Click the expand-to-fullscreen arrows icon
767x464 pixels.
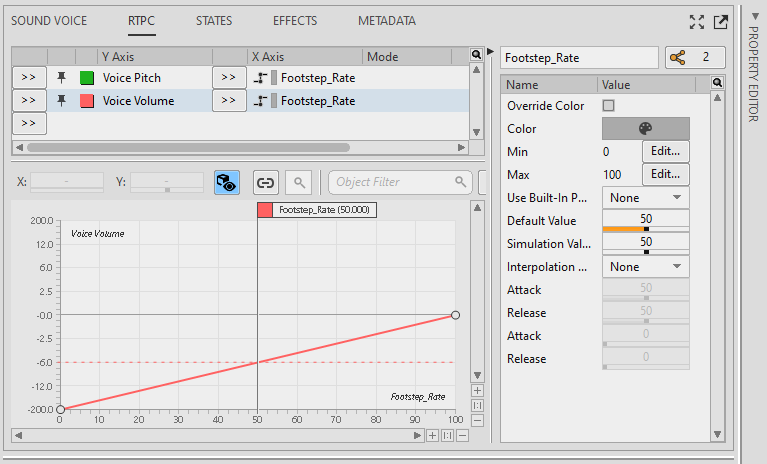point(698,21)
